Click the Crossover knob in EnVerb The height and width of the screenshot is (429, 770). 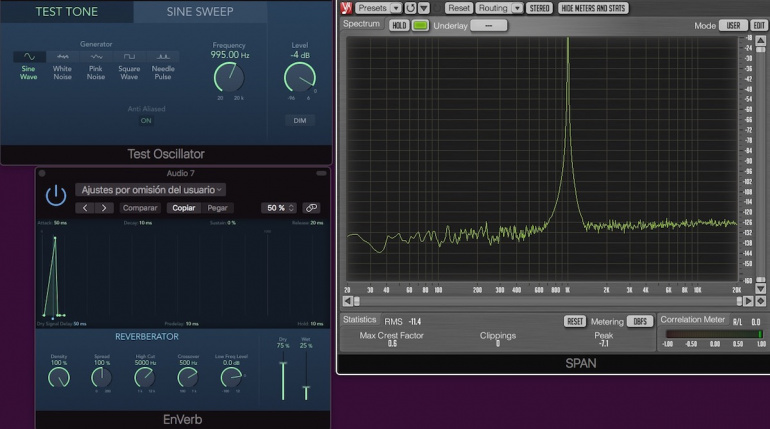188,377
